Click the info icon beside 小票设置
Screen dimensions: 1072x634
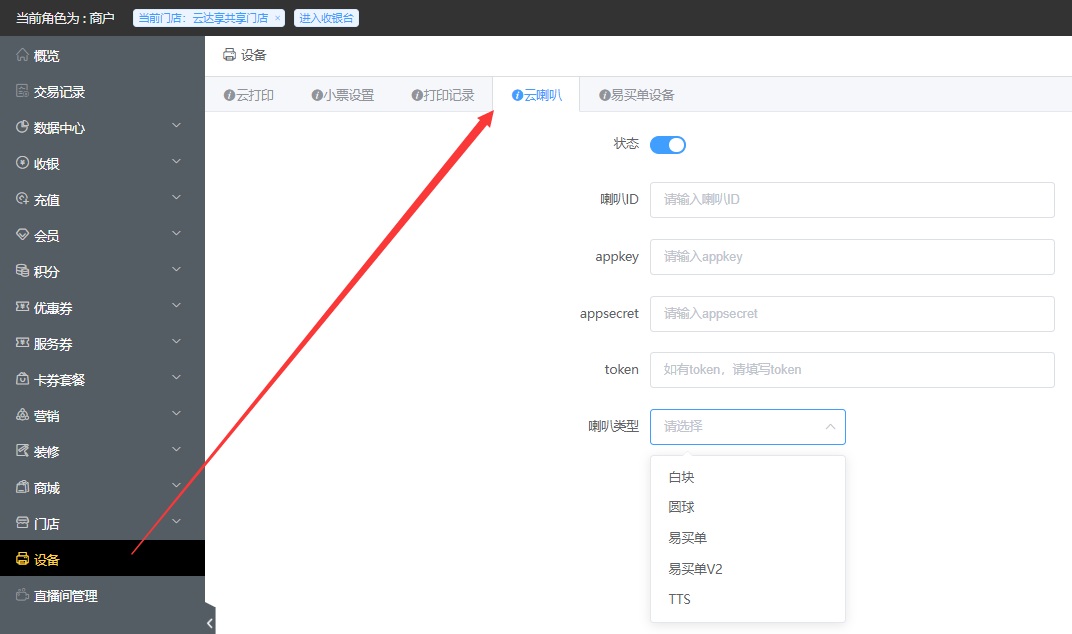[x=317, y=95]
